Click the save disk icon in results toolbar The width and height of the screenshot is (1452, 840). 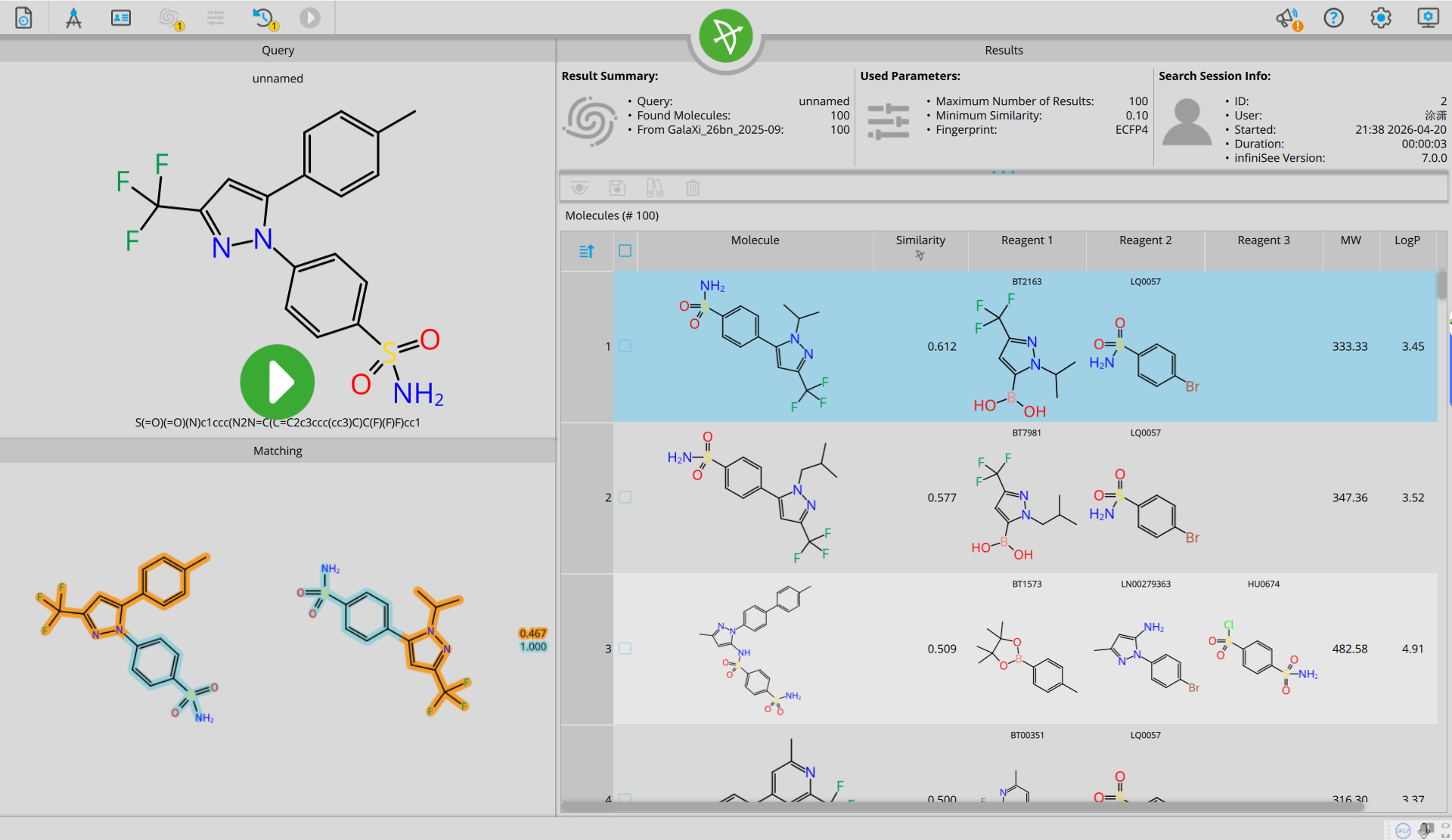coord(617,188)
